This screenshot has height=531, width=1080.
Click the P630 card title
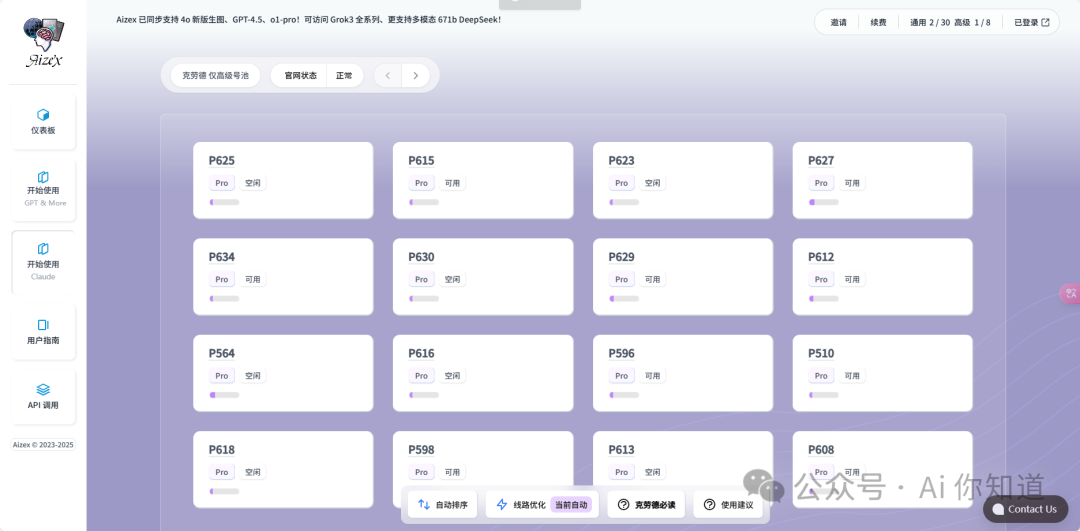(x=422, y=257)
